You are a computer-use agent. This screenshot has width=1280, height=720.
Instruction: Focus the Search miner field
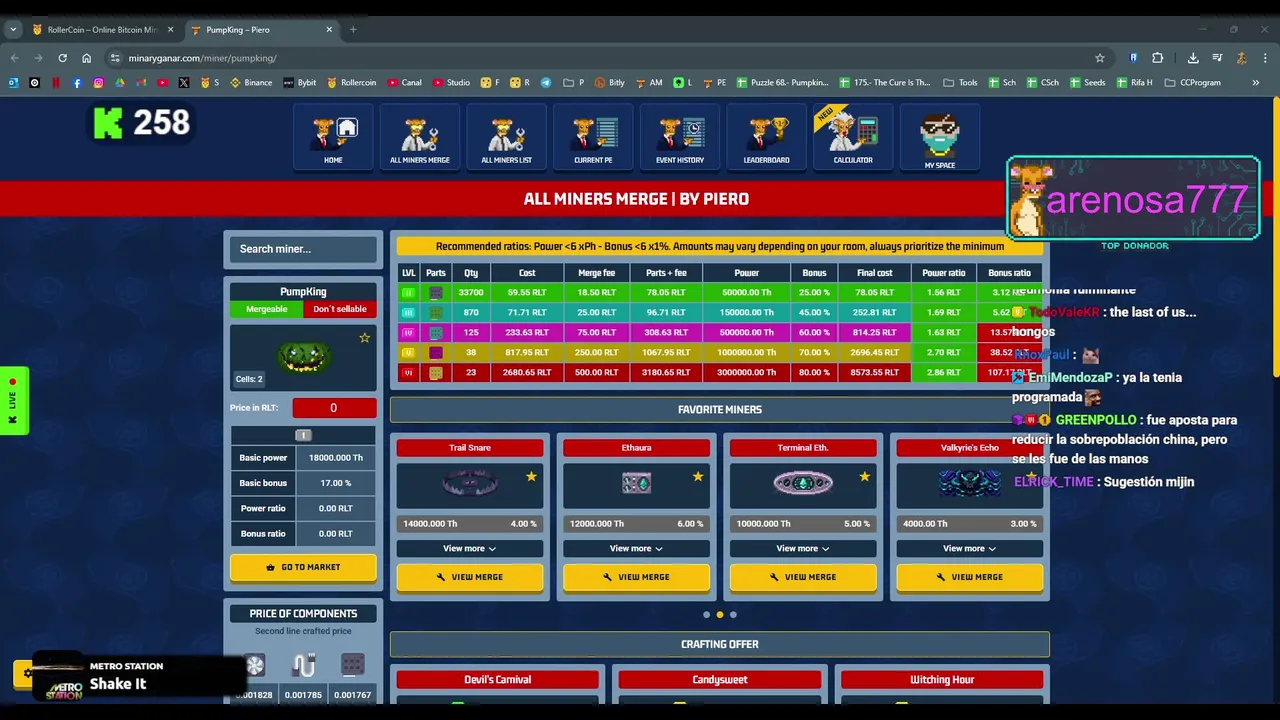pyautogui.click(x=303, y=249)
